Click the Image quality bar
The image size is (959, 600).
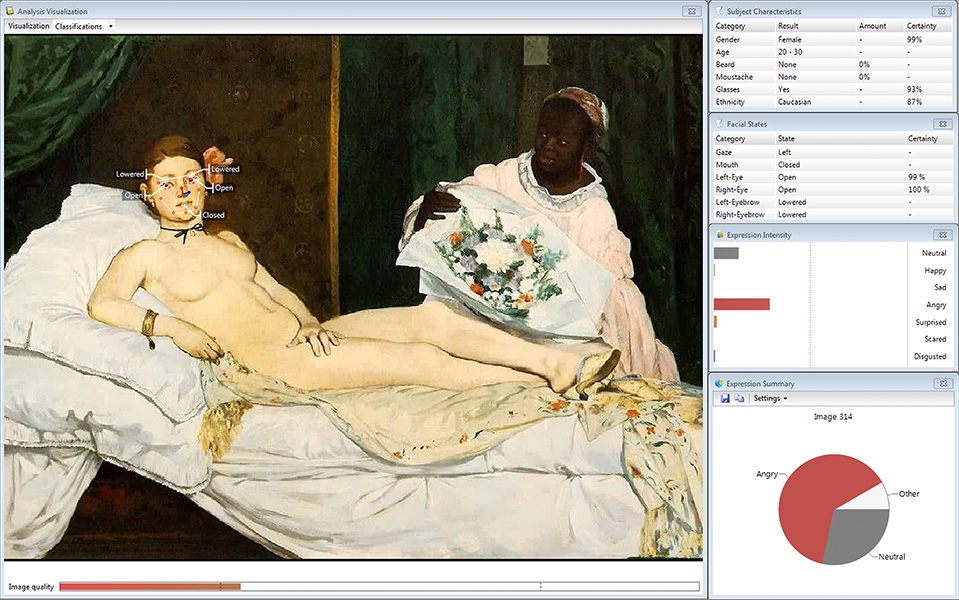379,587
